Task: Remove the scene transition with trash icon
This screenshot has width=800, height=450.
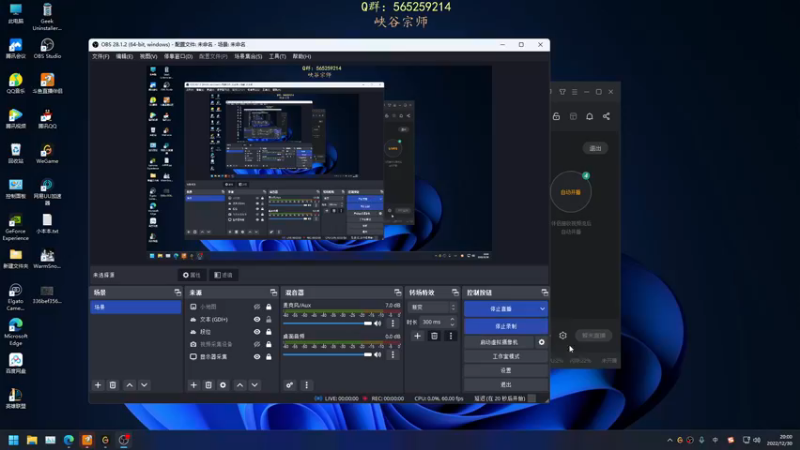Action: (x=434, y=336)
